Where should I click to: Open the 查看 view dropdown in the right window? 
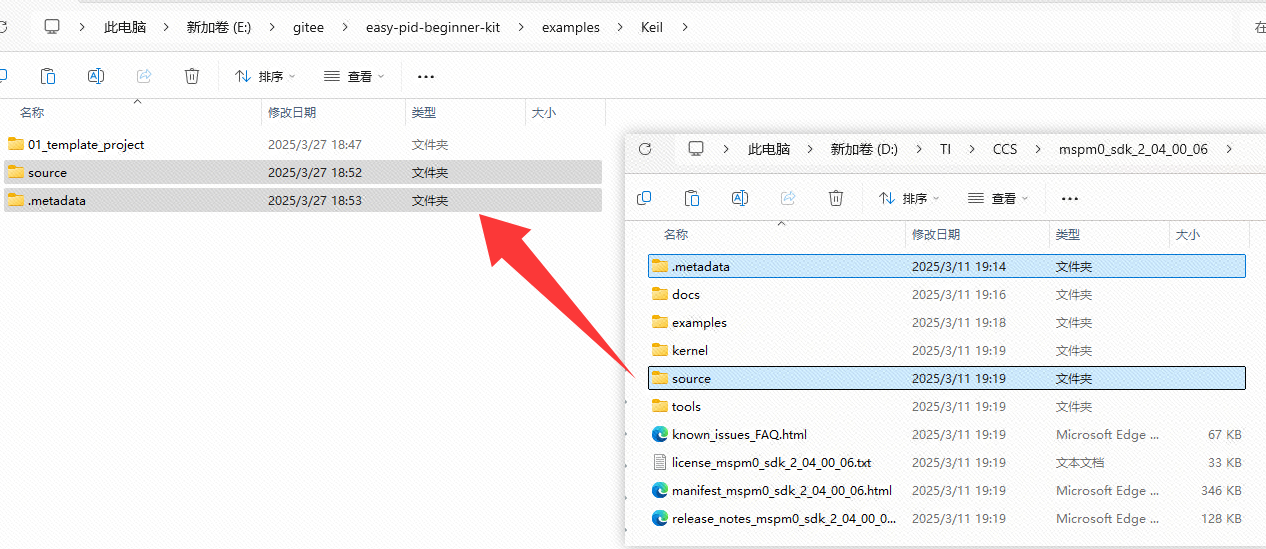(998, 198)
